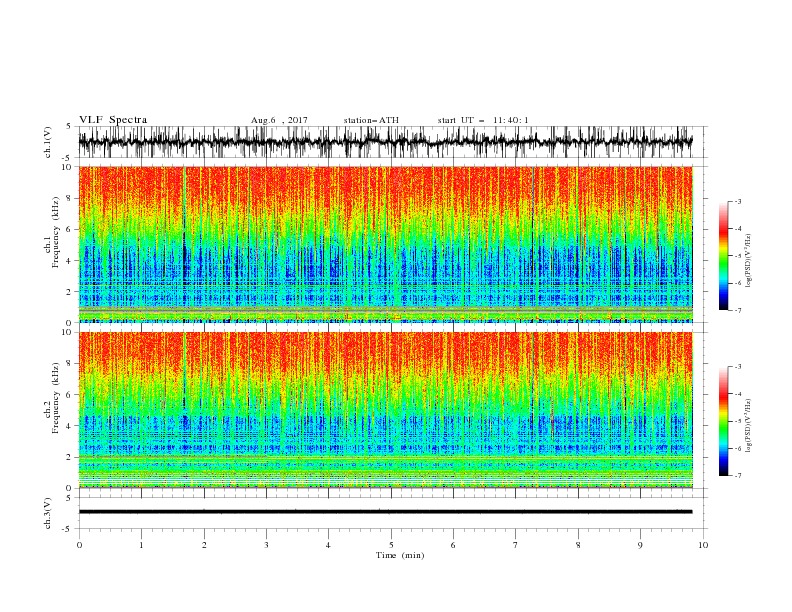Click the time axis tick label "8"
This screenshot has width=792, height=612.
click(x=578, y=545)
